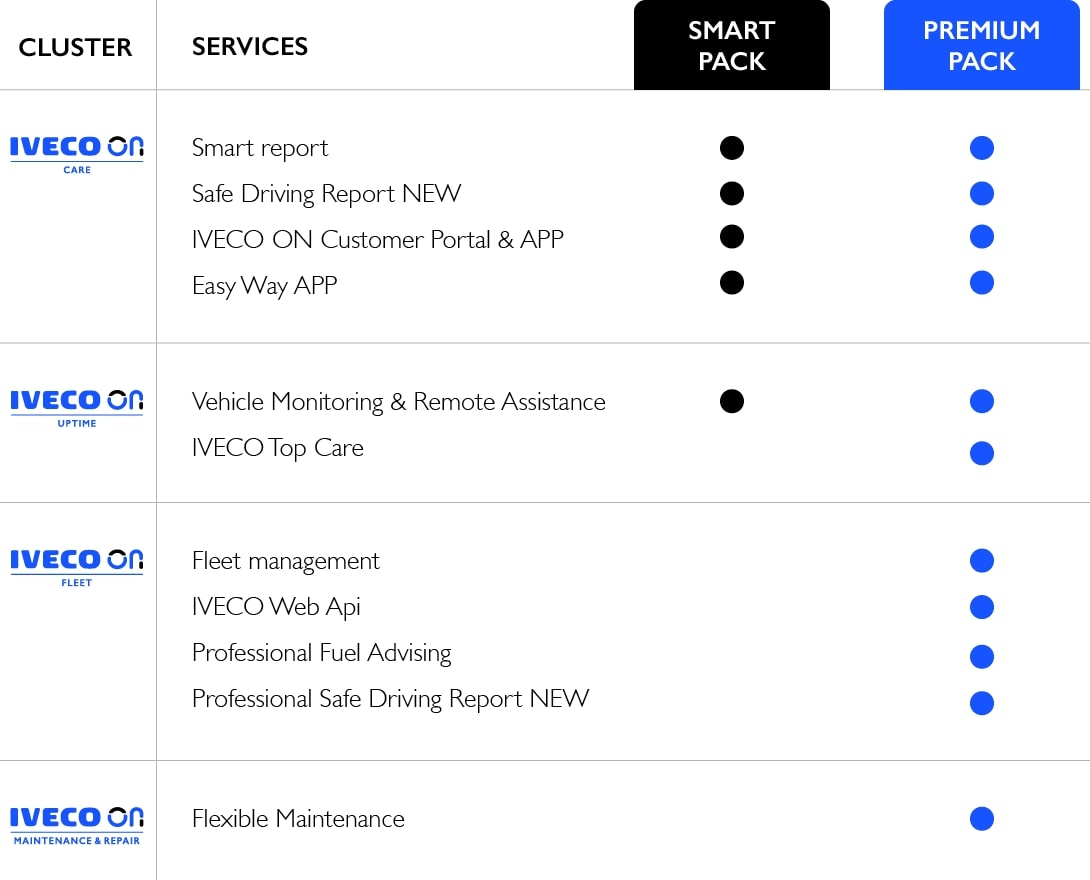Click blue dot for IVECO Web Api
This screenshot has height=880, width=1090.
(982, 607)
